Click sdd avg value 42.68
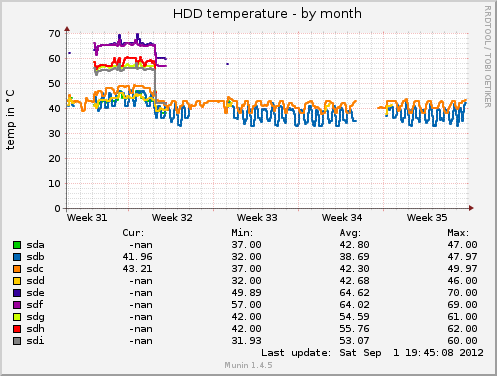Image resolution: width=497 pixels, height=376 pixels. [354, 281]
